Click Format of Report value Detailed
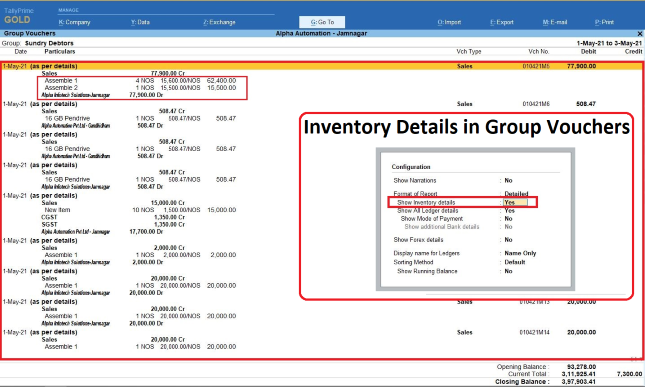Screen dimensions: 645x387 (x=516, y=194)
